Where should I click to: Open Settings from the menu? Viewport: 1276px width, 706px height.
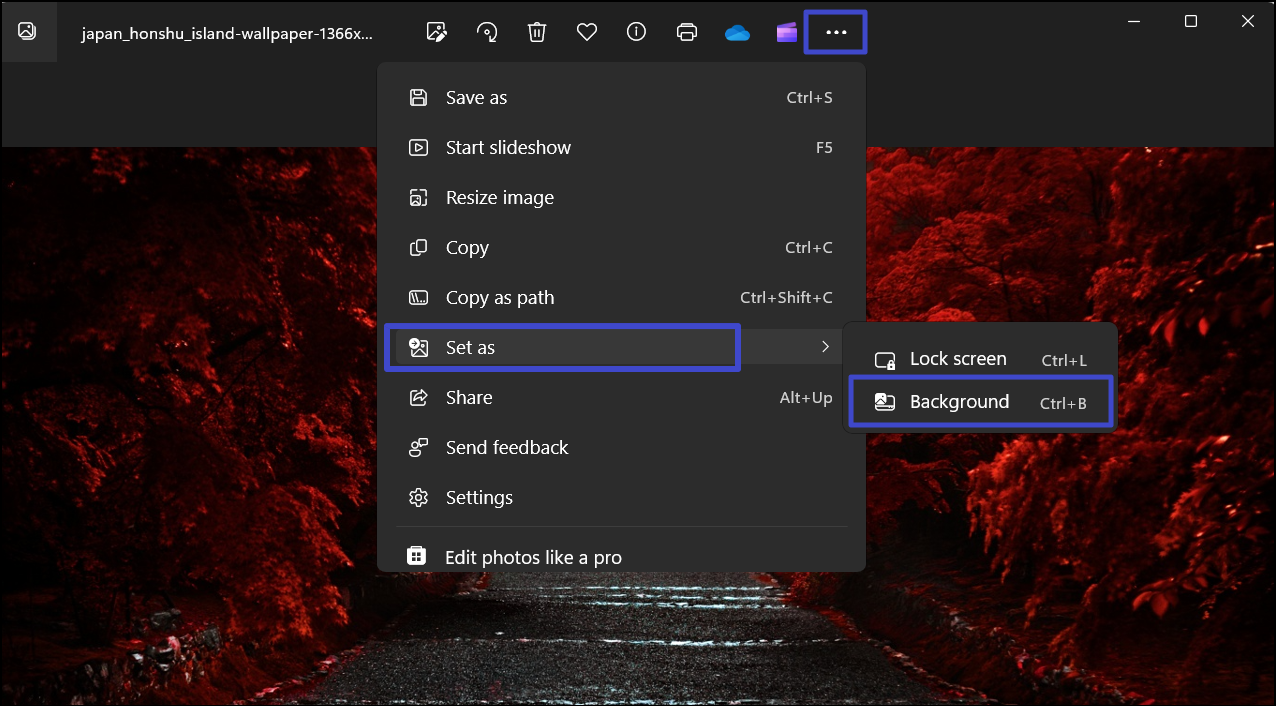[479, 498]
